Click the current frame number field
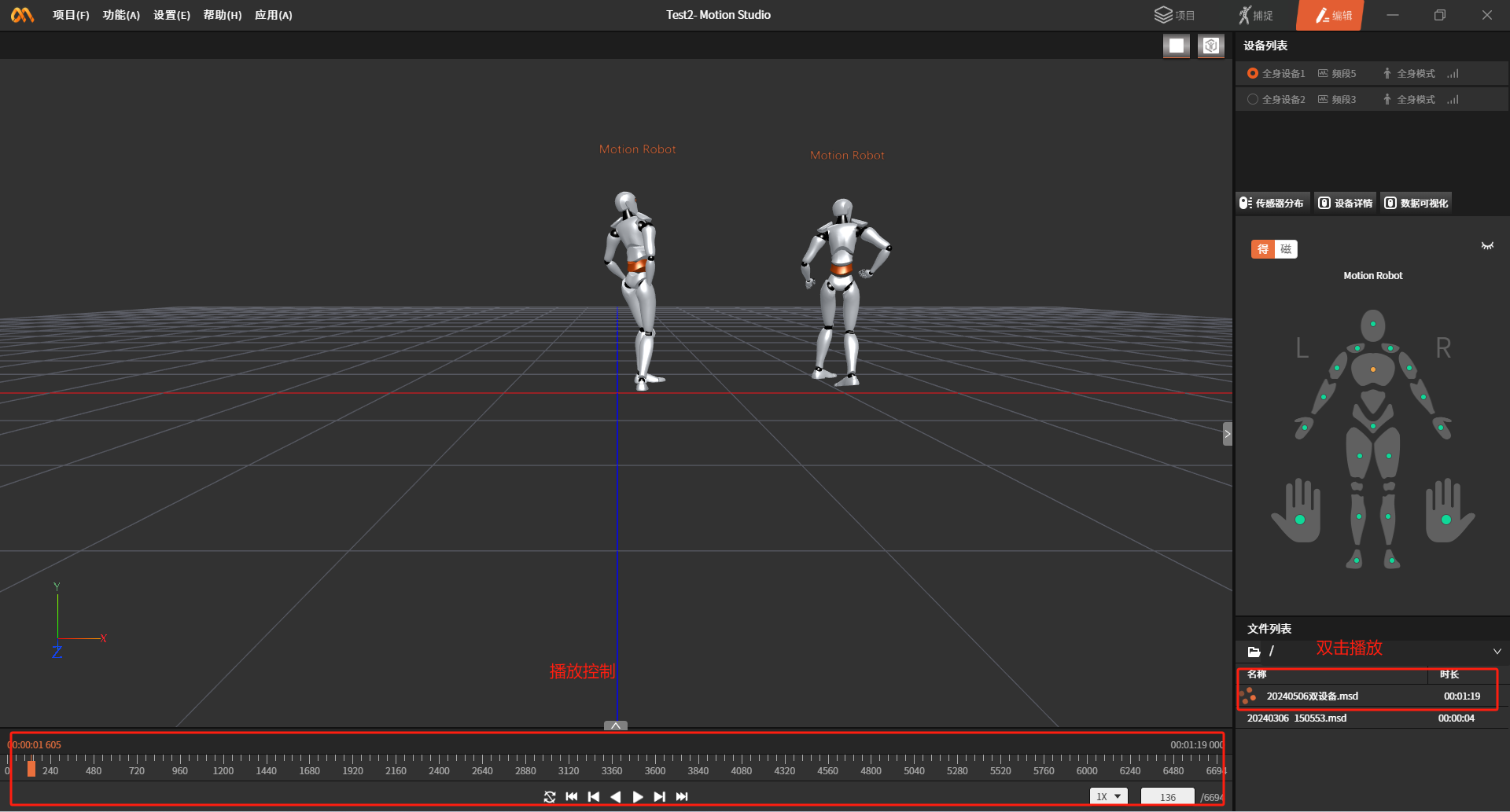This screenshot has width=1510, height=812. (x=1167, y=797)
